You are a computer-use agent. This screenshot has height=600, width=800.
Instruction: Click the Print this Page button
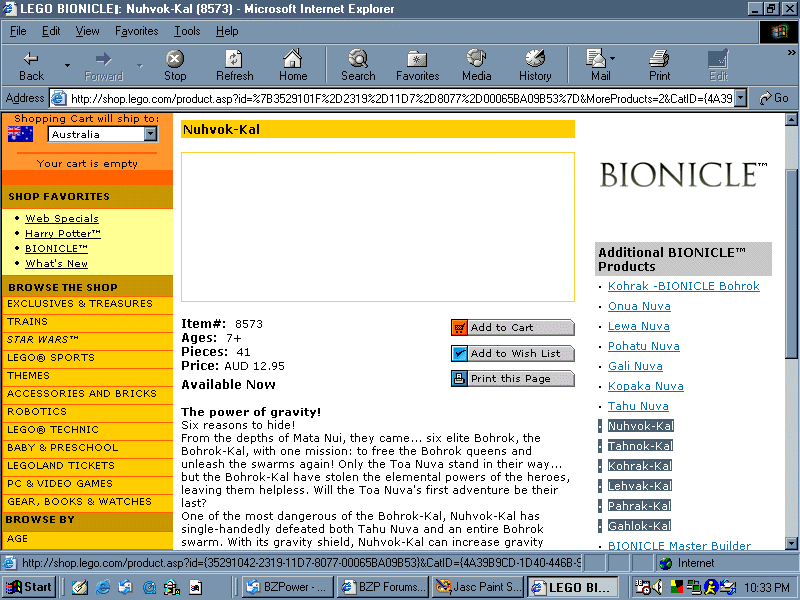pos(513,379)
